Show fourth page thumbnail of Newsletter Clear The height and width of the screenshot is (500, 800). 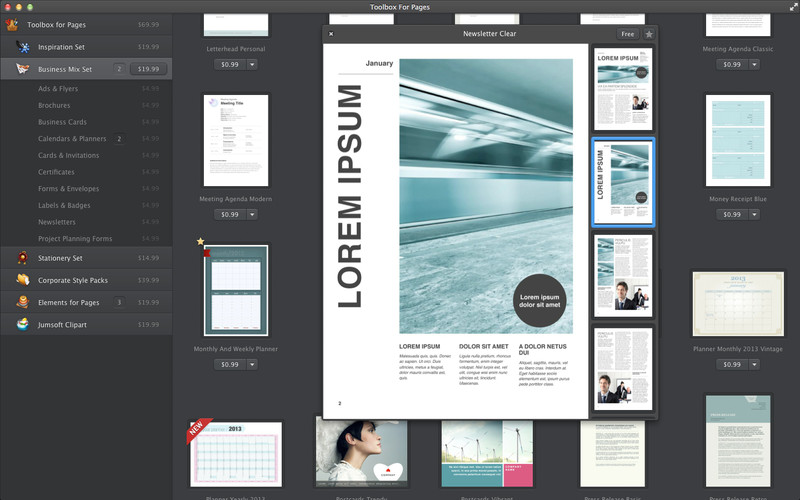point(623,369)
